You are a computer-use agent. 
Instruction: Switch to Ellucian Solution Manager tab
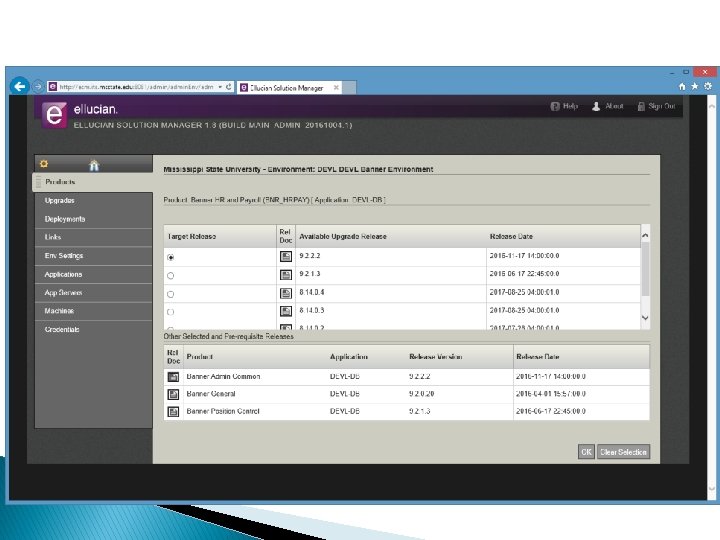(x=287, y=88)
